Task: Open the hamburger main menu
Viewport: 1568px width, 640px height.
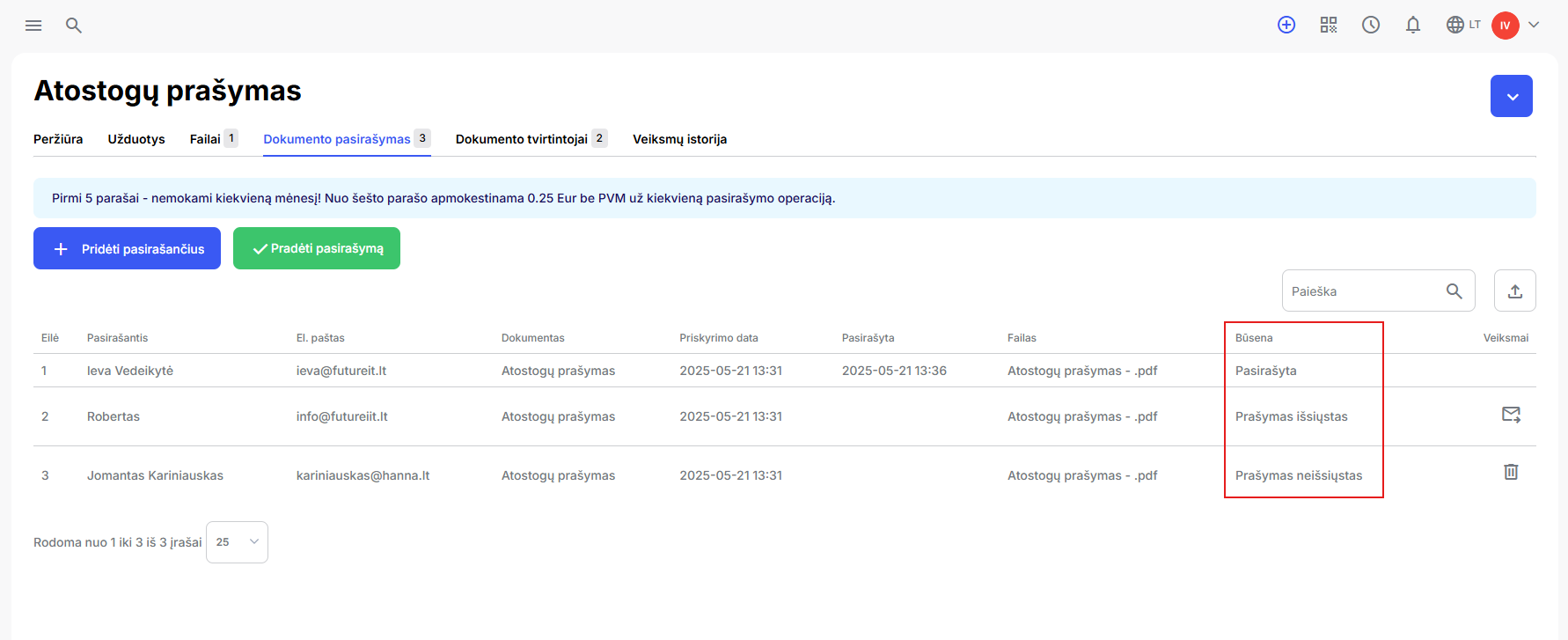Action: point(33,26)
